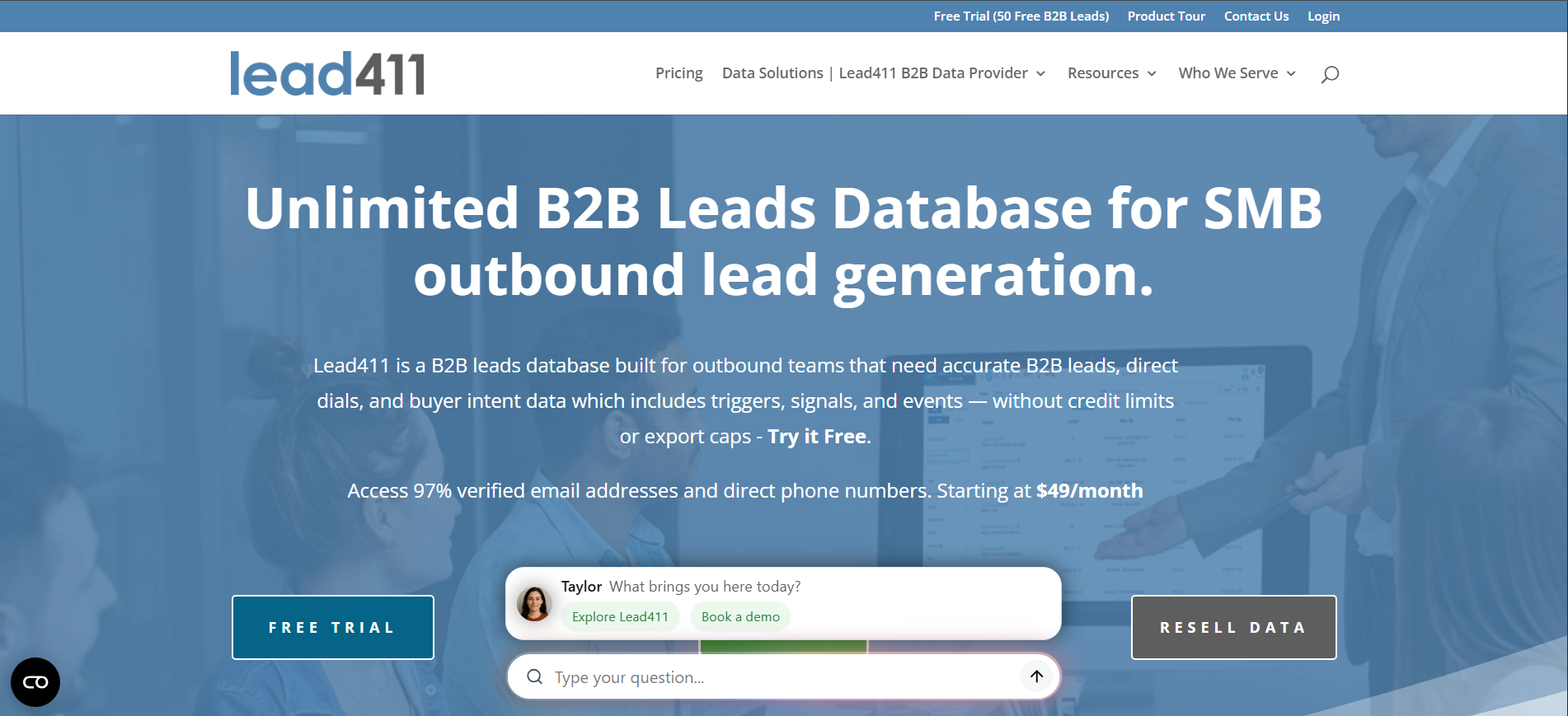Send the chat question with the arrow button

coord(1036,676)
